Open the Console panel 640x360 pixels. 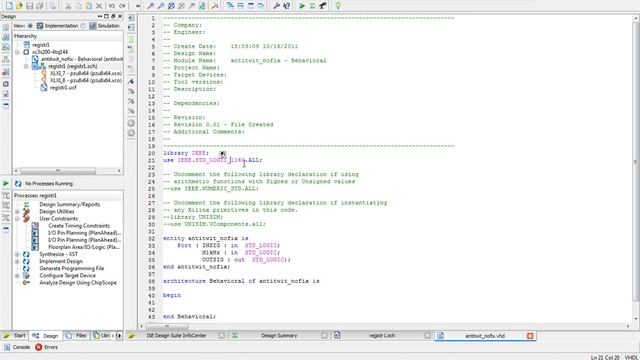pos(17,347)
